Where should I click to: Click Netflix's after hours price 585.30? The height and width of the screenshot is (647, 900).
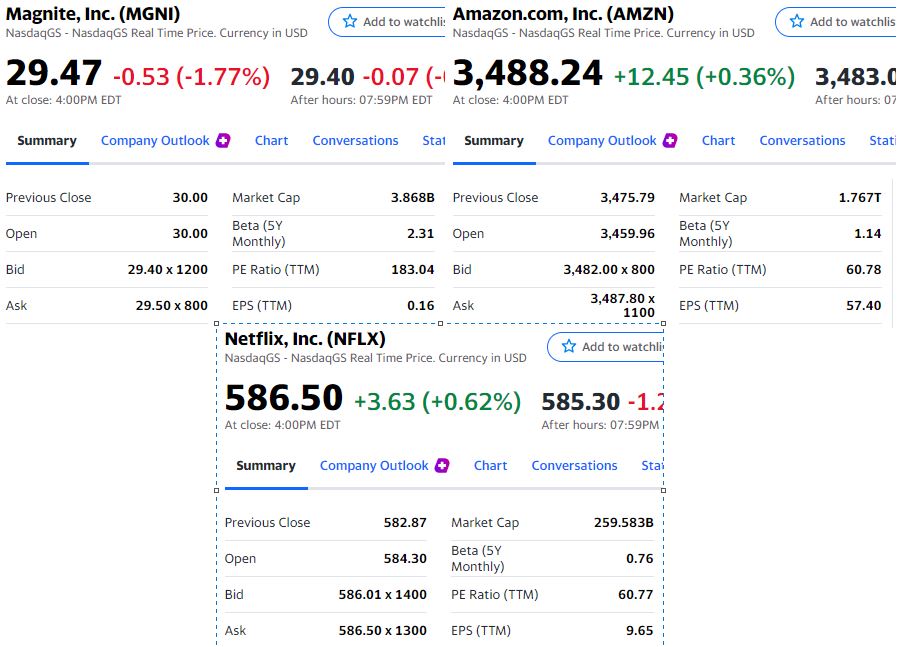tap(581, 401)
